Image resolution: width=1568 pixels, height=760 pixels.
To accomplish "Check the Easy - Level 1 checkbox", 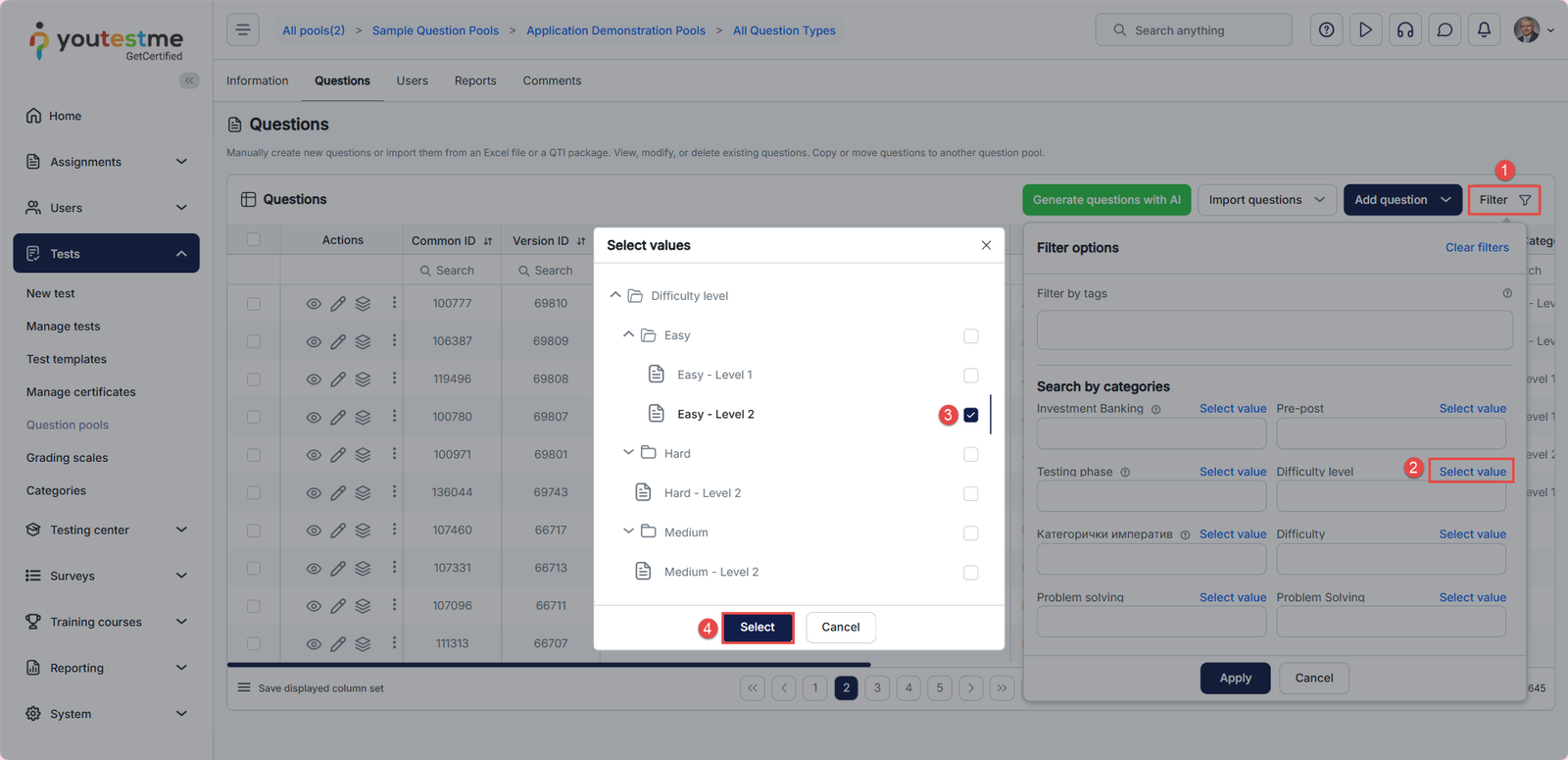I will tap(970, 376).
